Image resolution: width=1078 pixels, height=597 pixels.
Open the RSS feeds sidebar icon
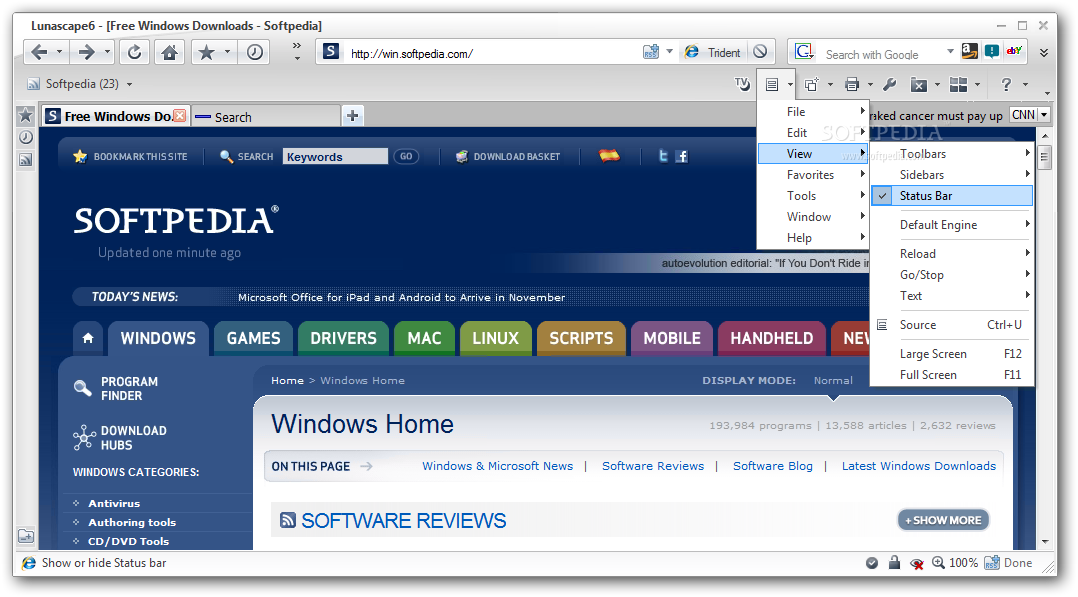pyautogui.click(x=25, y=160)
